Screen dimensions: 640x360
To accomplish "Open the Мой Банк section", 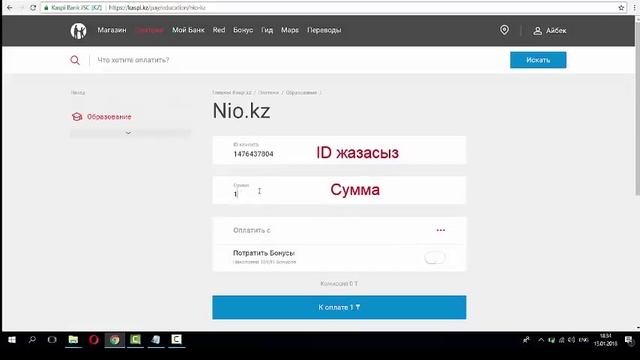I will tap(188, 30).
